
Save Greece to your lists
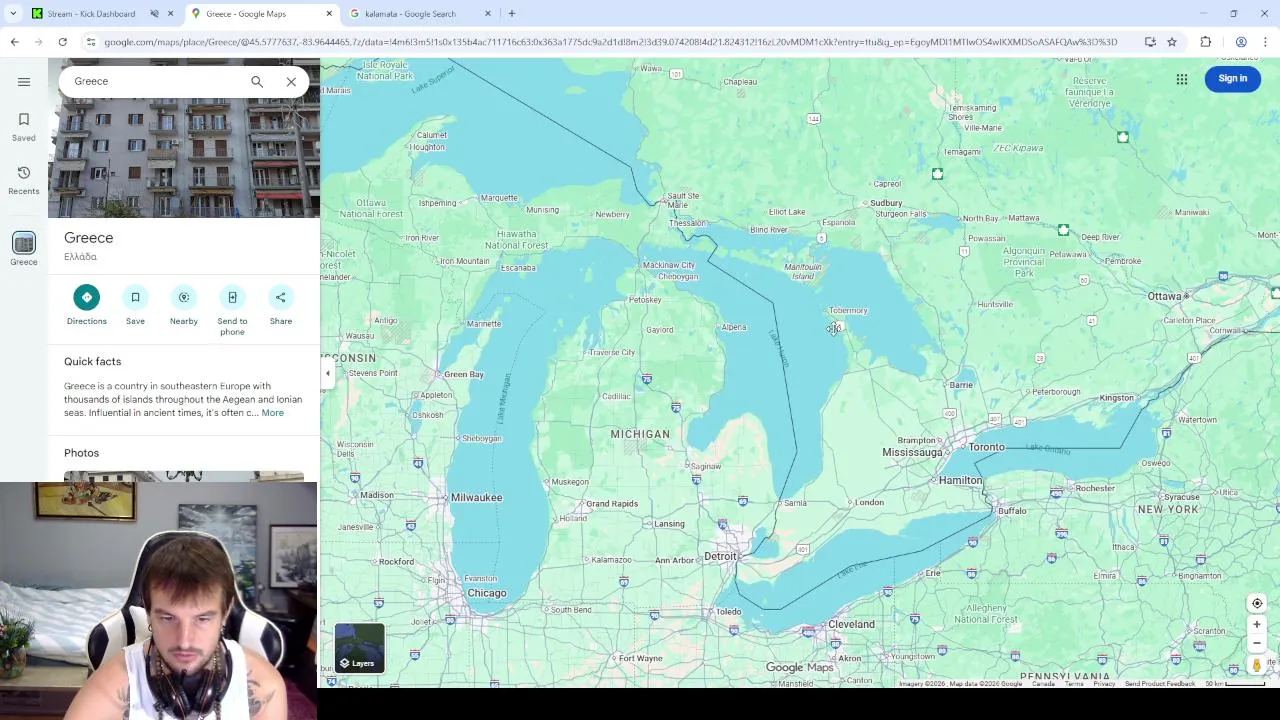pyautogui.click(x=135, y=305)
